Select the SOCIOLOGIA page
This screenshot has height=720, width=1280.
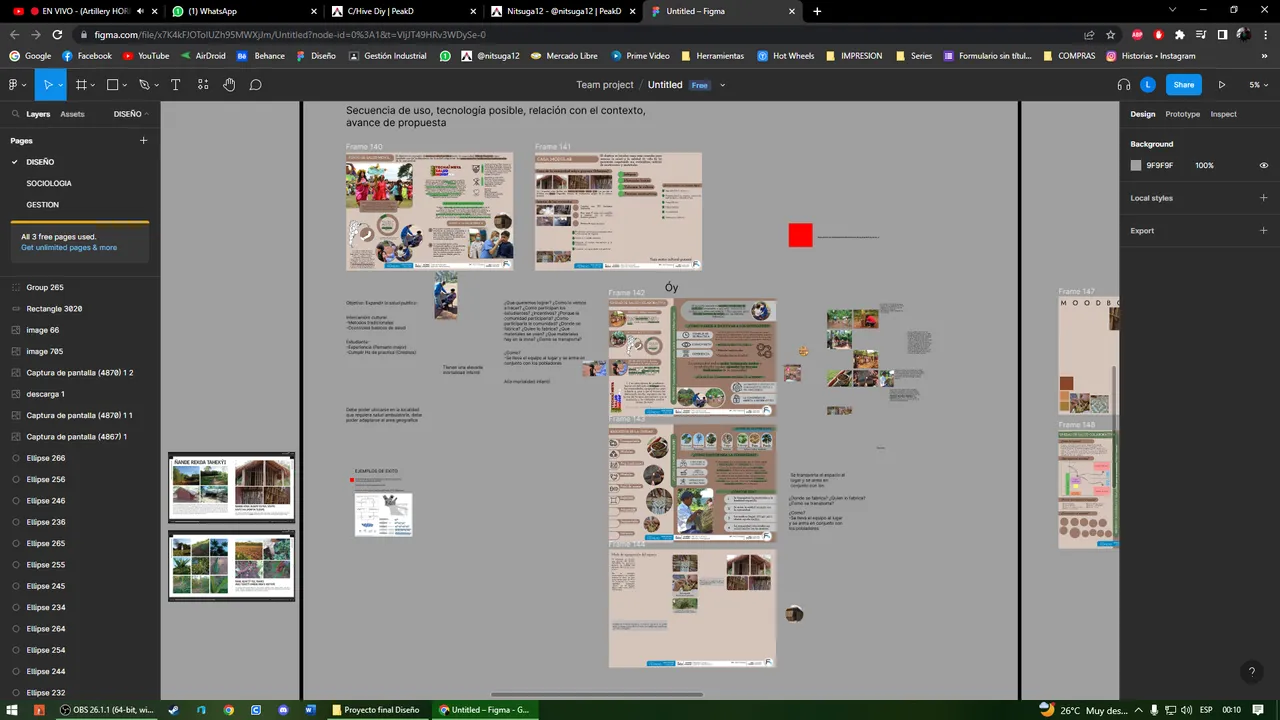pyautogui.click(x=49, y=183)
